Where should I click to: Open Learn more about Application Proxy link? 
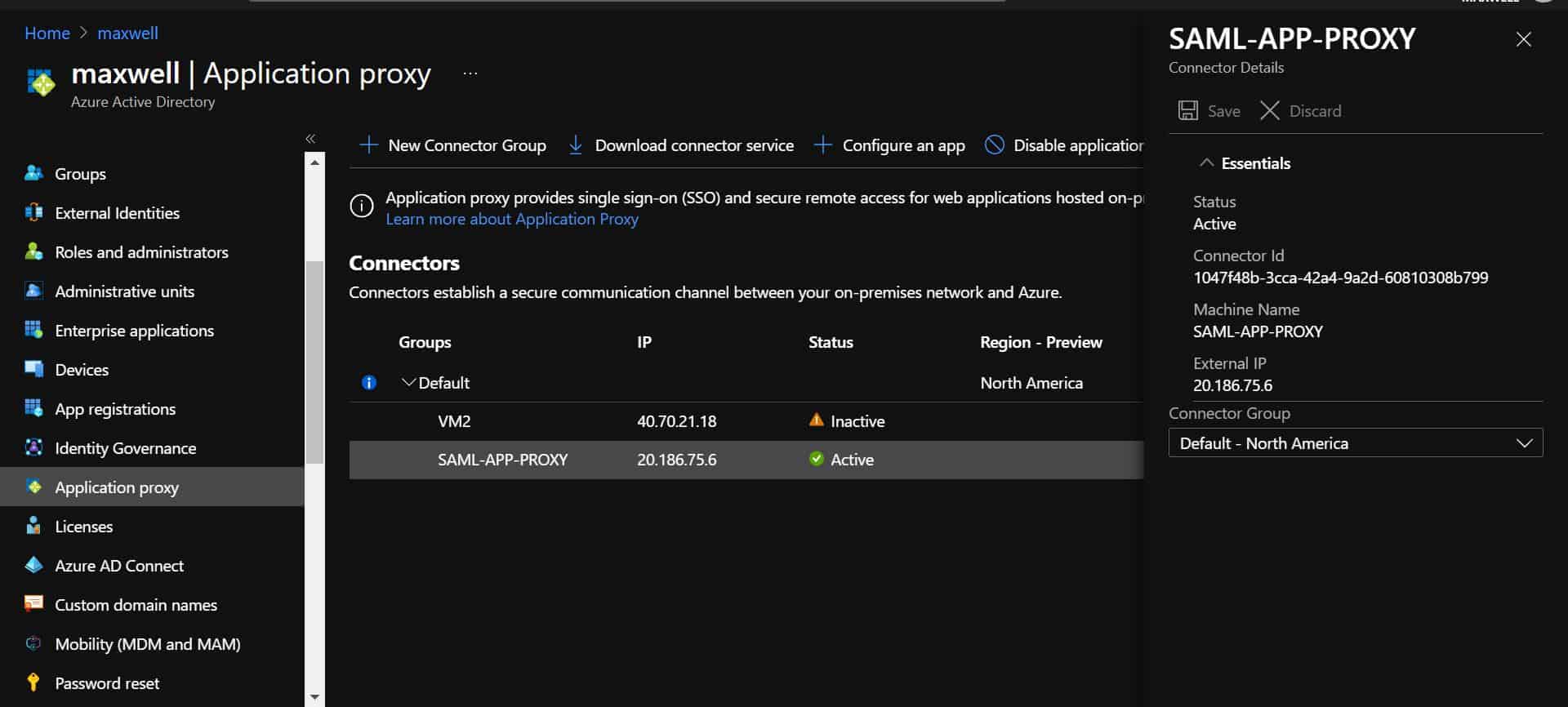tap(512, 219)
